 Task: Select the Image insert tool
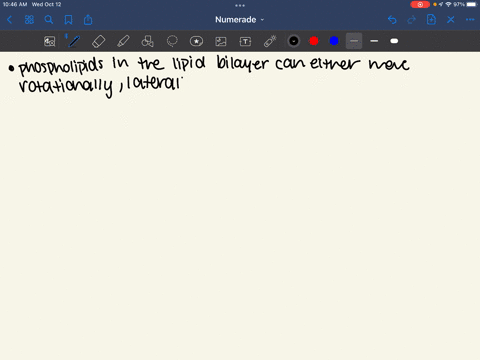coord(221,41)
